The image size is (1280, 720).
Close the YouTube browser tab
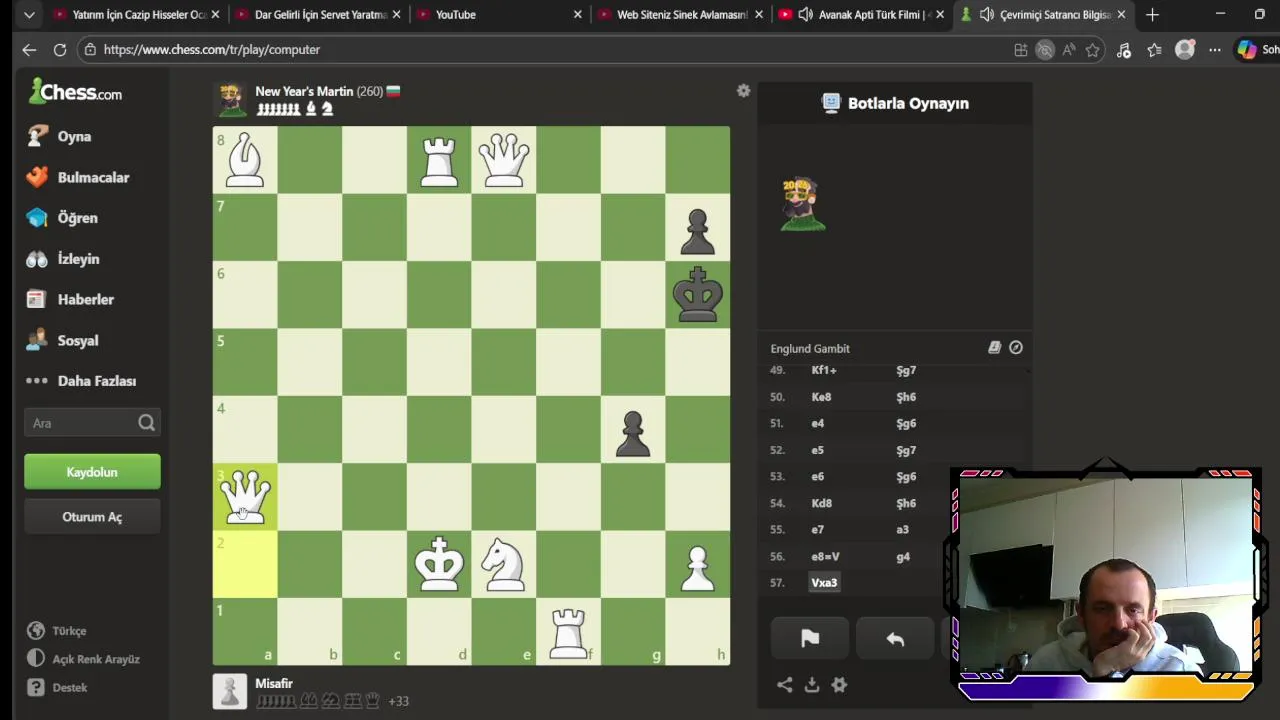[578, 15]
